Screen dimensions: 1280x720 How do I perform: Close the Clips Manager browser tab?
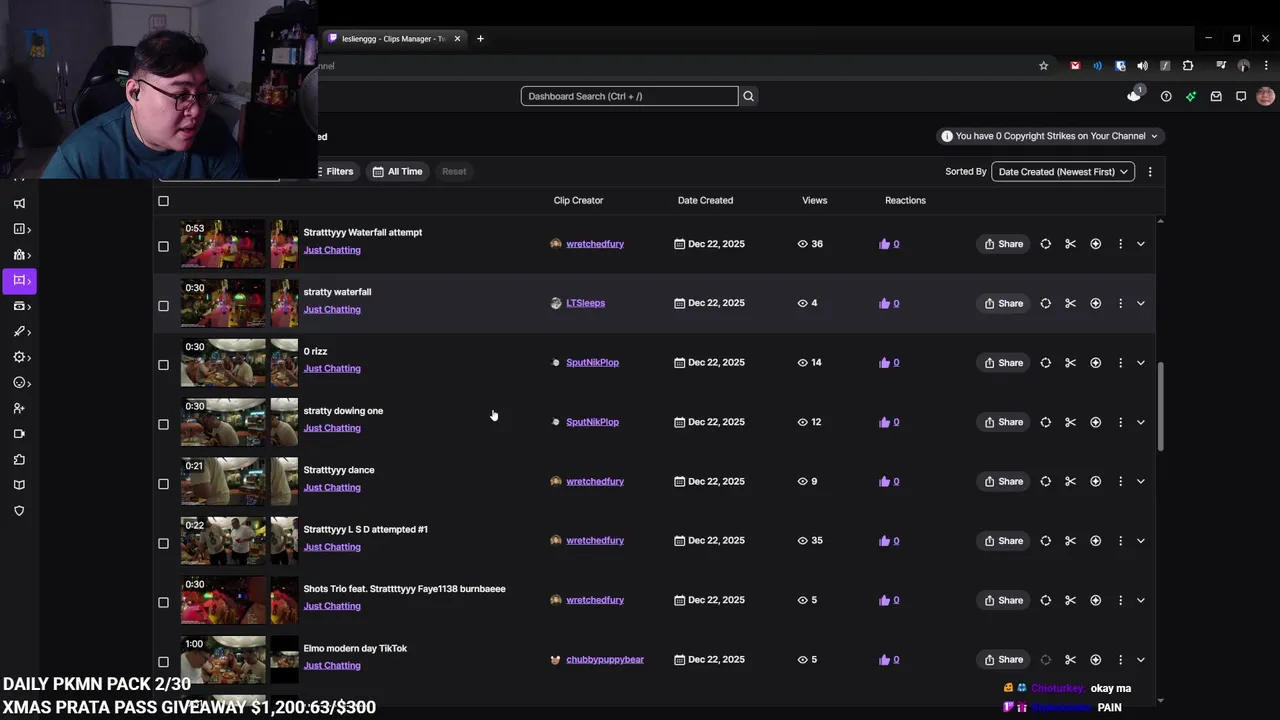pos(457,39)
